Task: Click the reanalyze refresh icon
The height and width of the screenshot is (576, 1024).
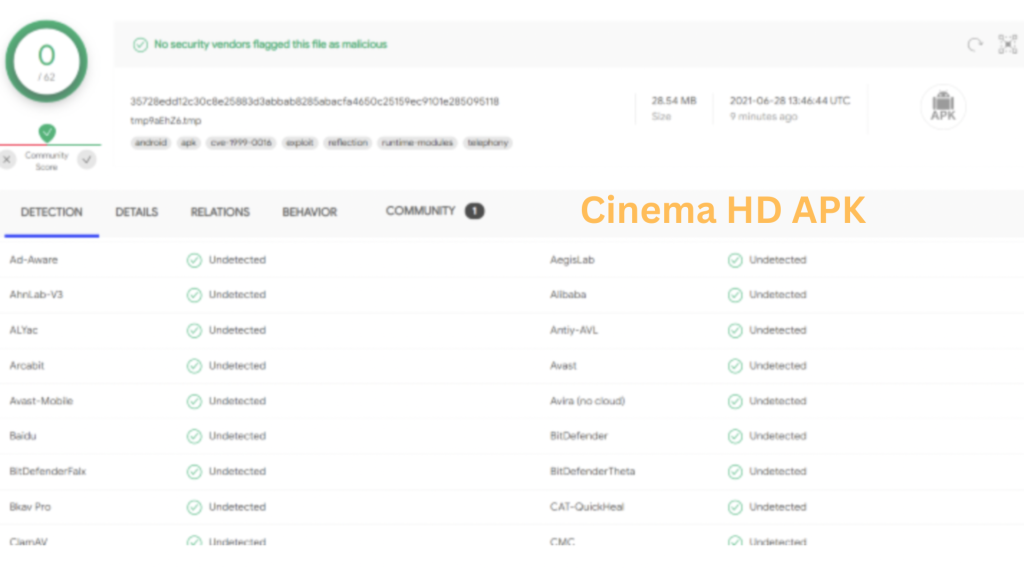Action: pyautogui.click(x=975, y=44)
